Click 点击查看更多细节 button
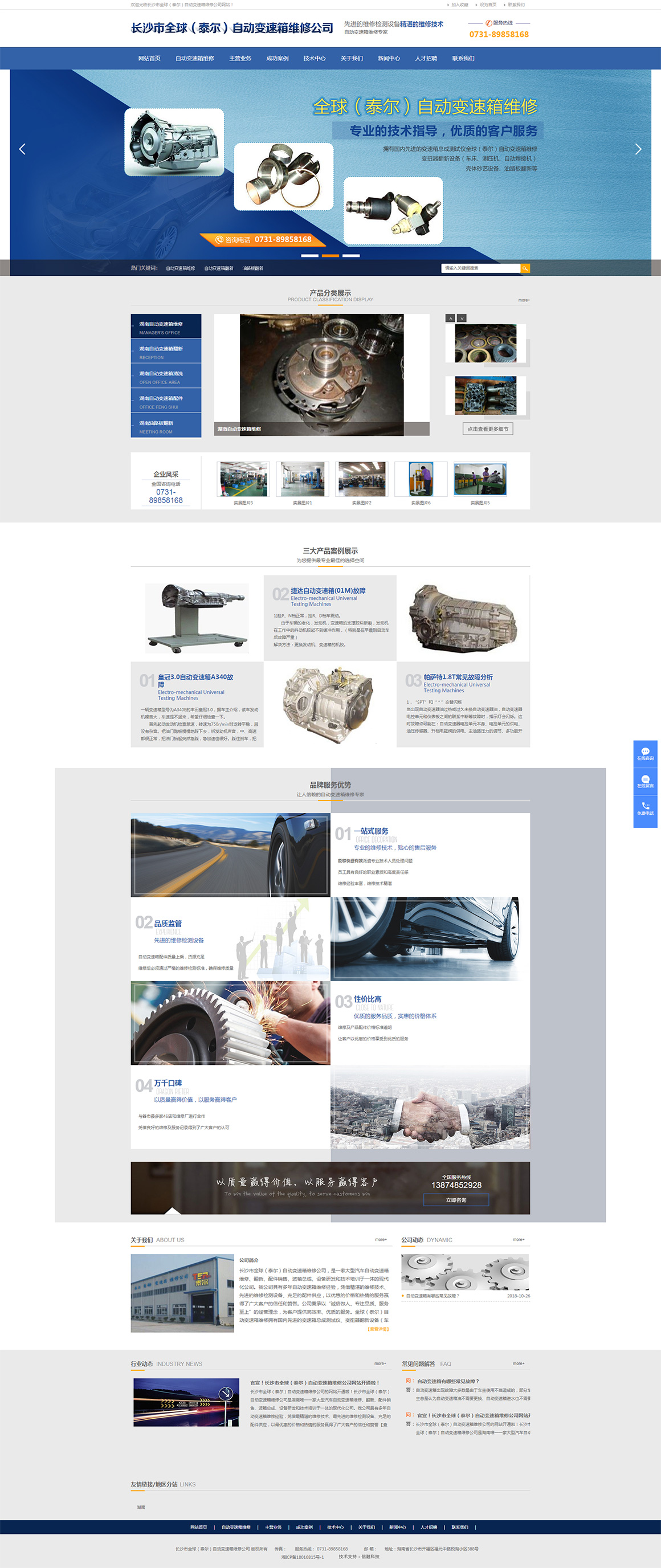The width and height of the screenshot is (661, 1568). pyautogui.click(x=488, y=429)
